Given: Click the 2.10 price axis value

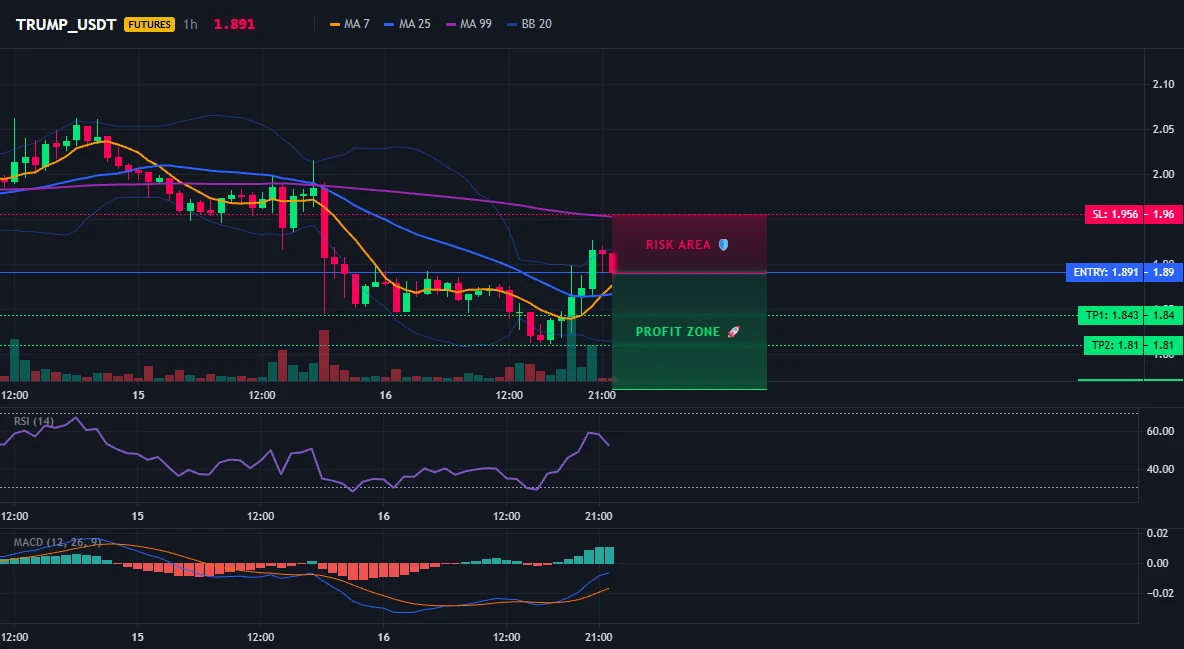Looking at the screenshot, I should click(x=1163, y=85).
